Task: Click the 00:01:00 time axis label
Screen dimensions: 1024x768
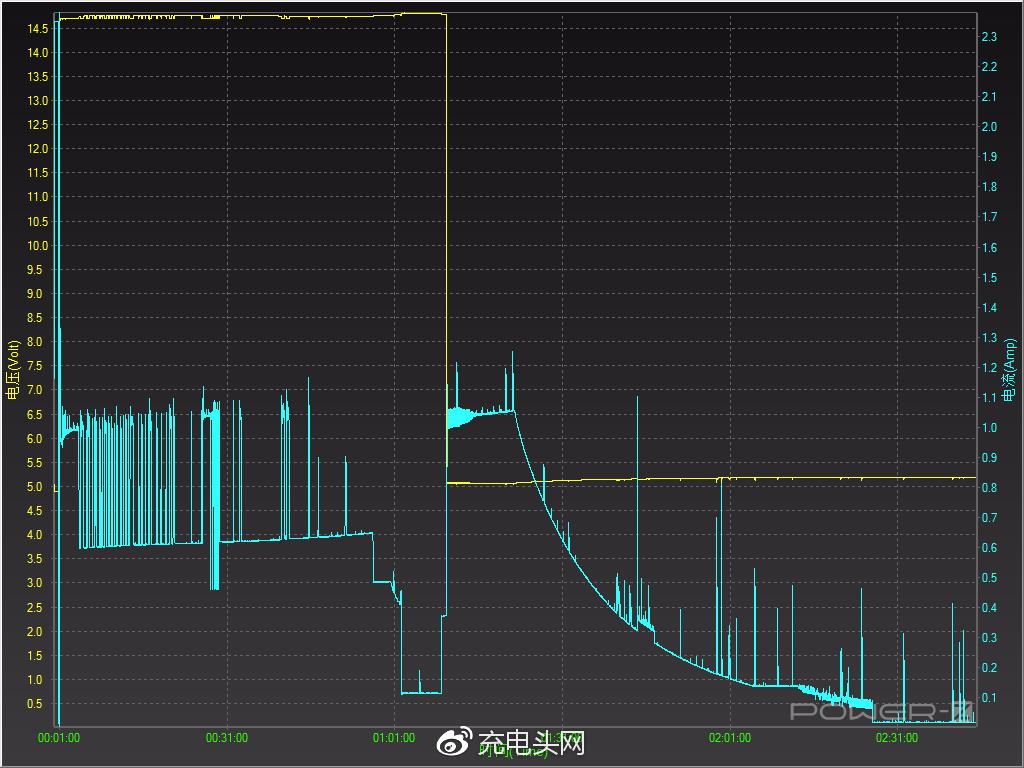Action: 59,738
